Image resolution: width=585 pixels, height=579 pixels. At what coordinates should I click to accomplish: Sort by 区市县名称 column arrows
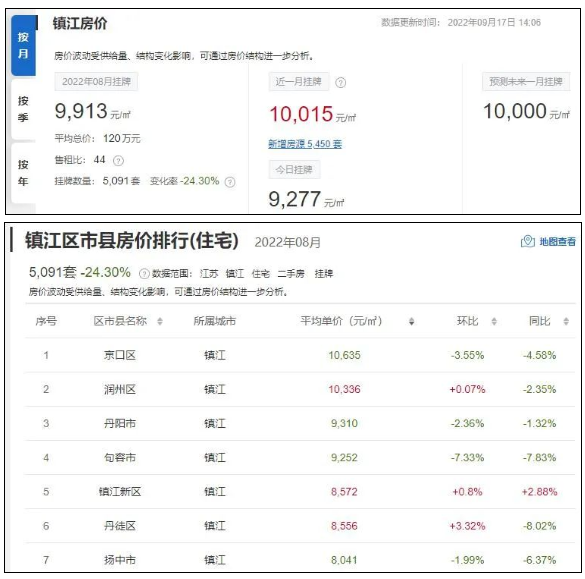click(x=160, y=321)
